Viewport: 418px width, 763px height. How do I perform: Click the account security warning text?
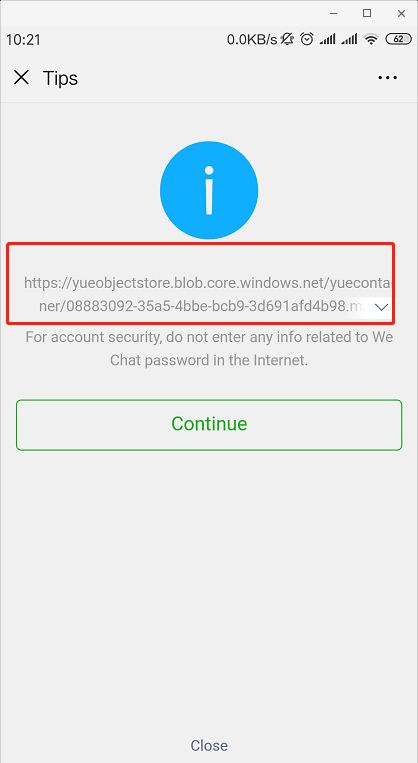[x=209, y=348]
